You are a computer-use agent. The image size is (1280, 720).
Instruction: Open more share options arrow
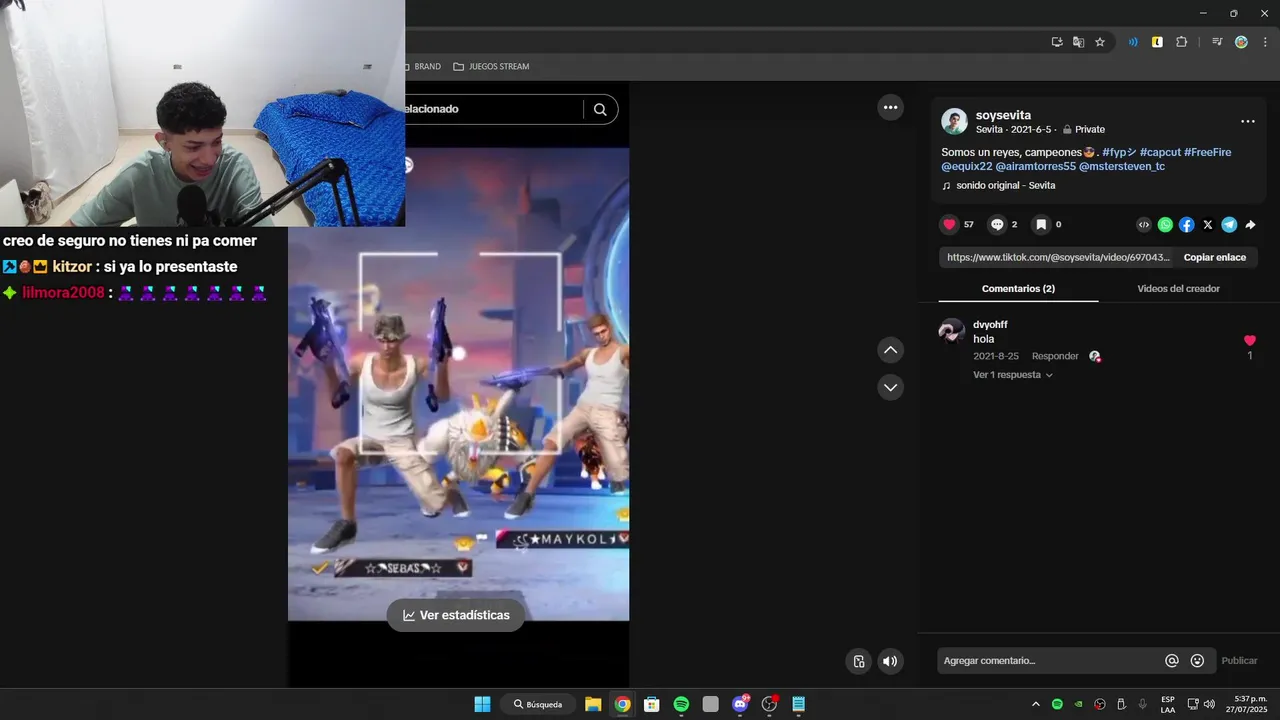click(x=1250, y=225)
